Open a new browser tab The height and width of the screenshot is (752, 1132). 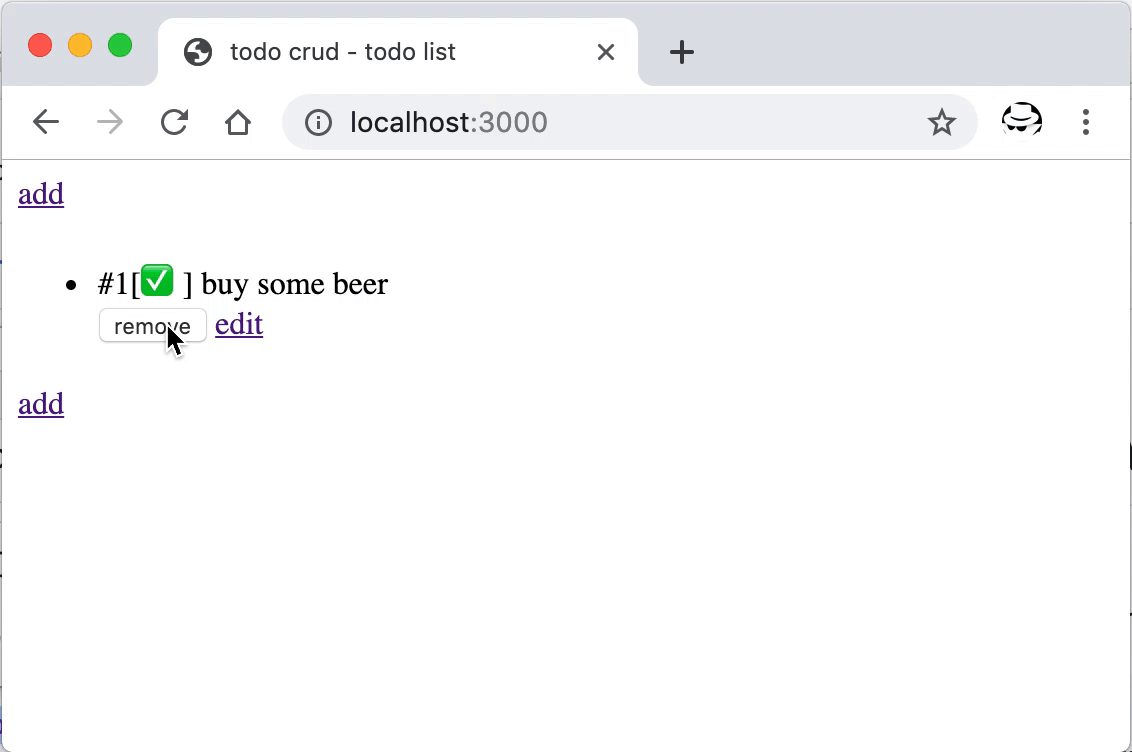682,52
